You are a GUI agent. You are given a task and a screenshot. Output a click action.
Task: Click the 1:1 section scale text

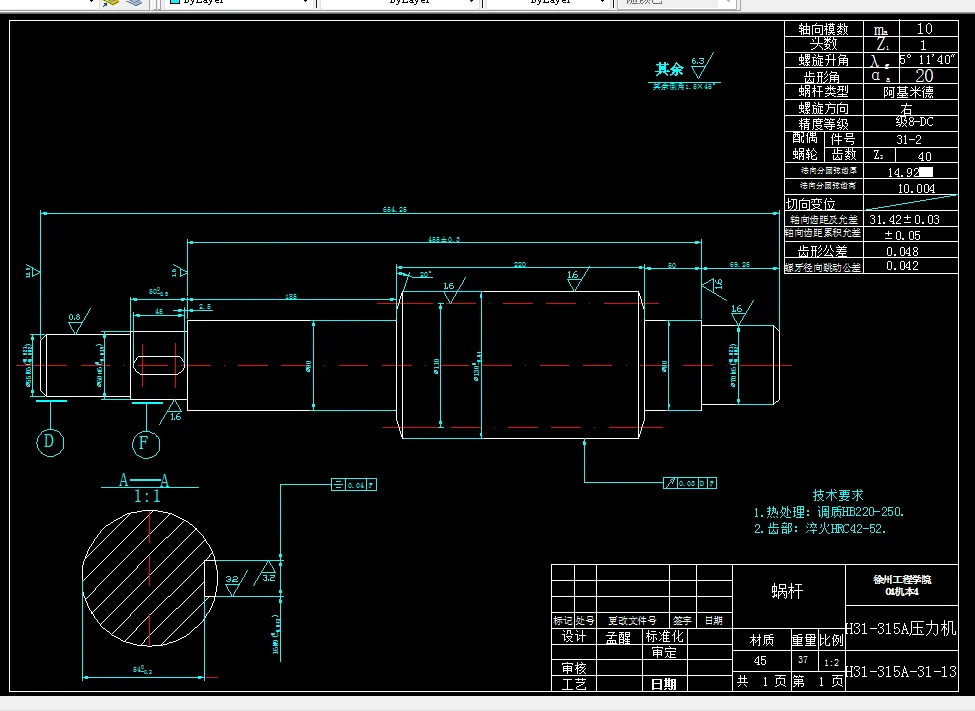tap(147, 496)
